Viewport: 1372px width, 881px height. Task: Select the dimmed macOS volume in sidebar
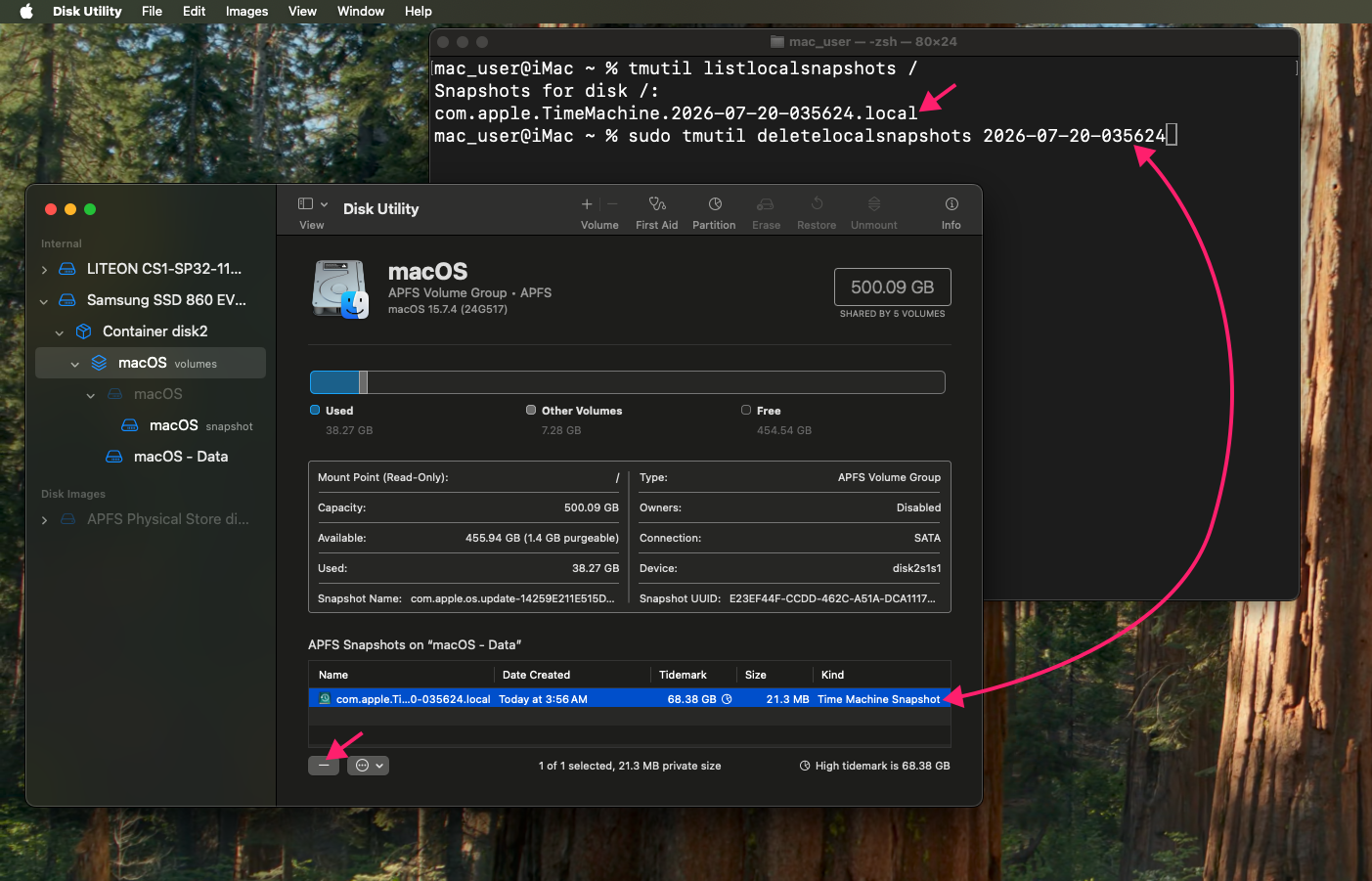[x=145, y=394]
